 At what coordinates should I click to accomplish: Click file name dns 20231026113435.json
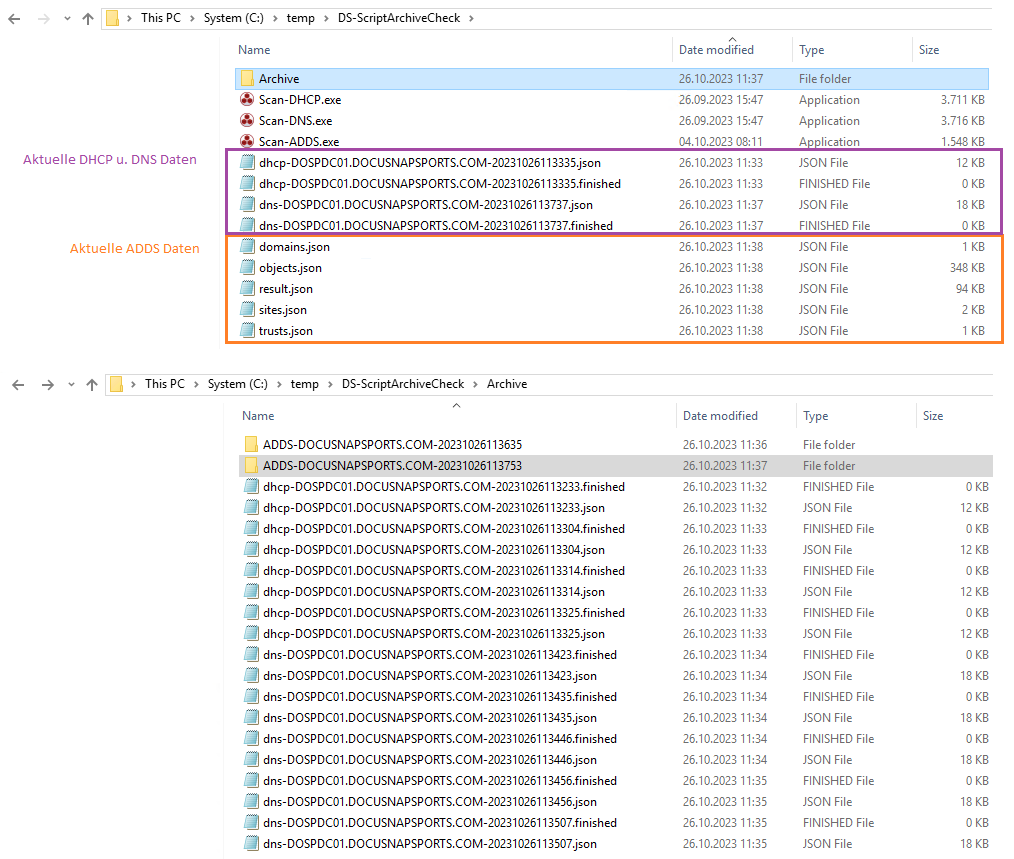pos(430,718)
